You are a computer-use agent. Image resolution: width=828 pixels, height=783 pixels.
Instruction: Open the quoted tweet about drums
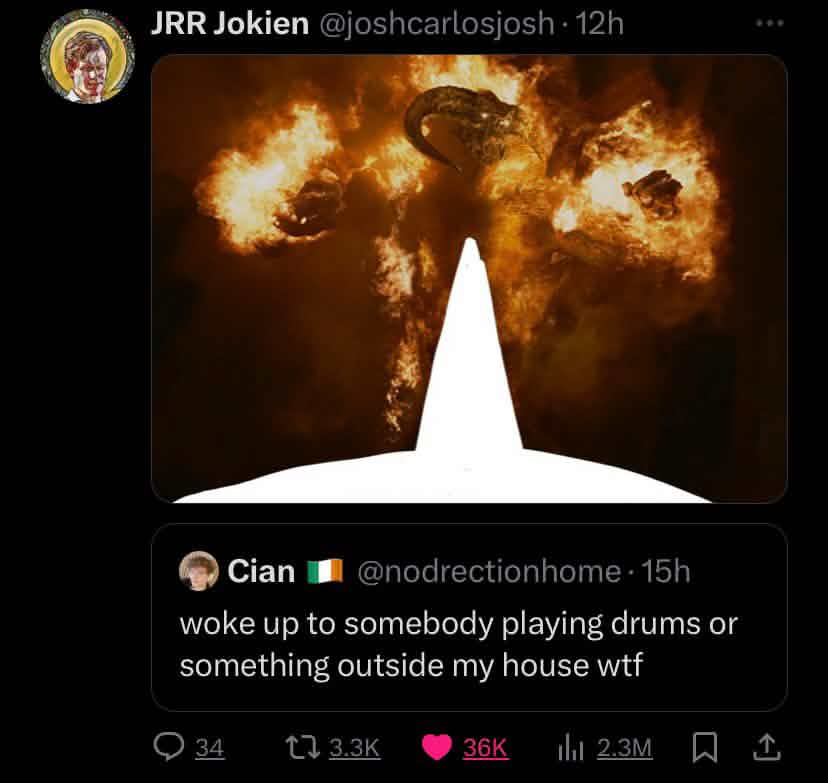[x=469, y=643]
